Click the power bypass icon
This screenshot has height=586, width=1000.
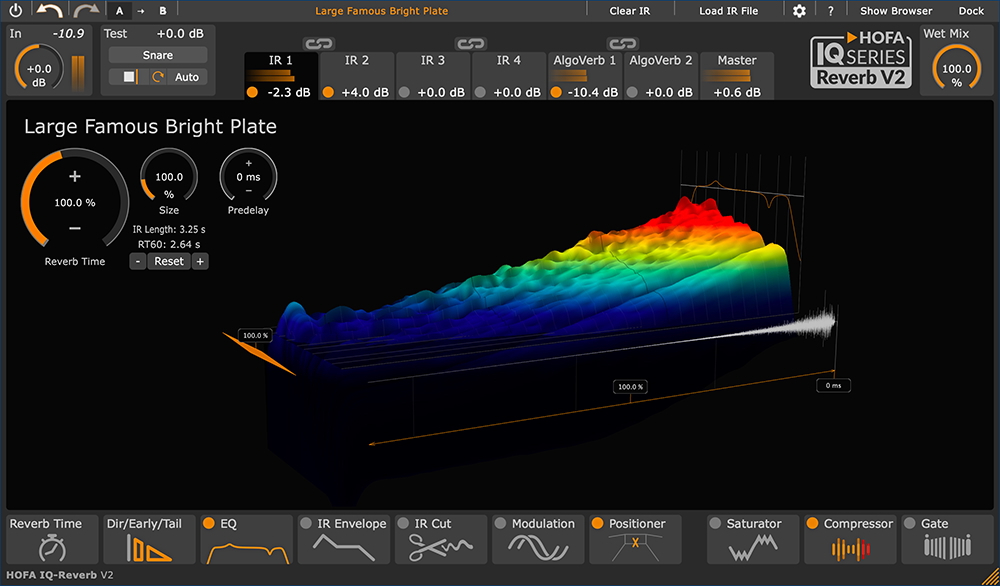(15, 11)
